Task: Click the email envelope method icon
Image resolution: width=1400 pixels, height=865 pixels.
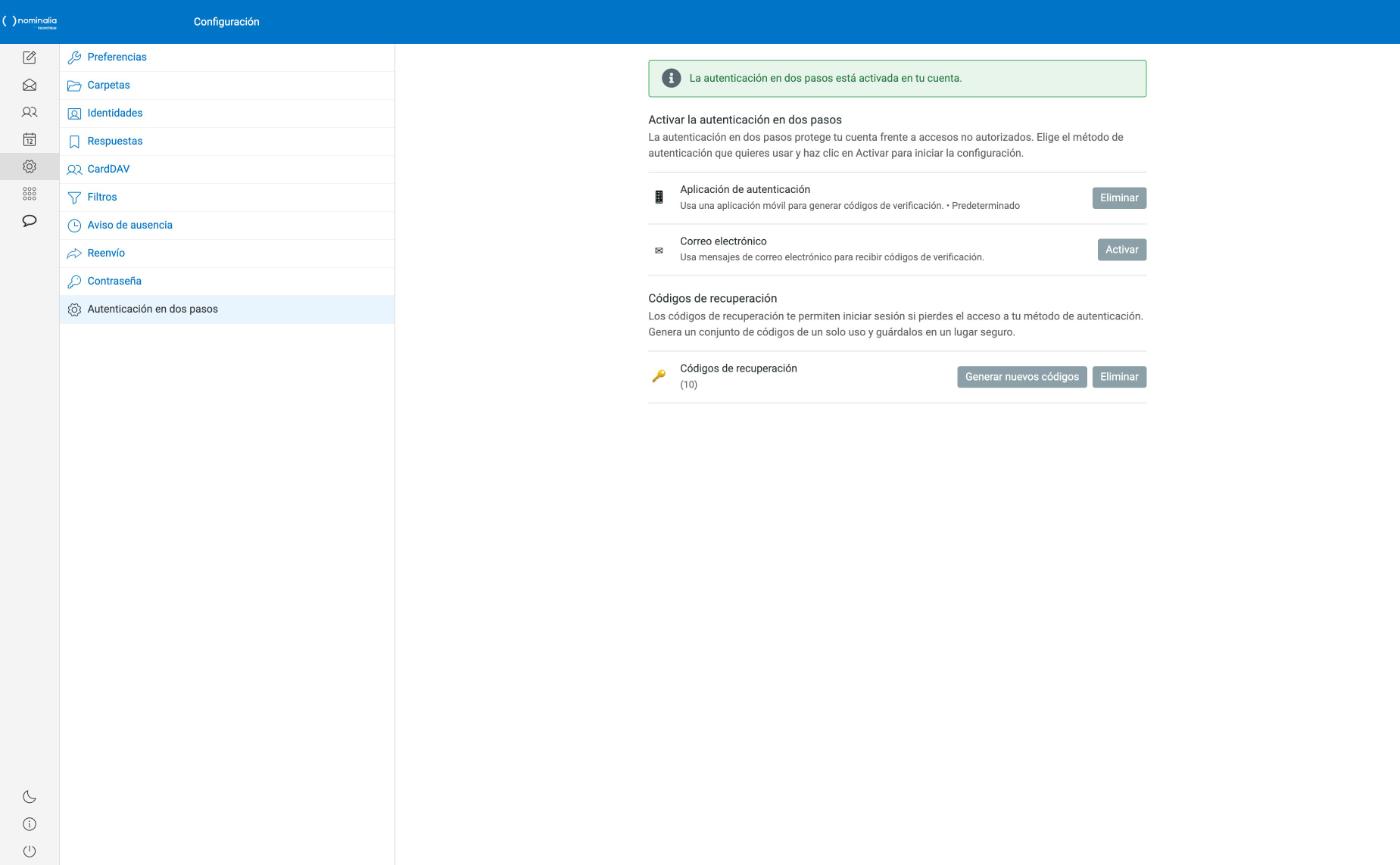Action: click(658, 250)
